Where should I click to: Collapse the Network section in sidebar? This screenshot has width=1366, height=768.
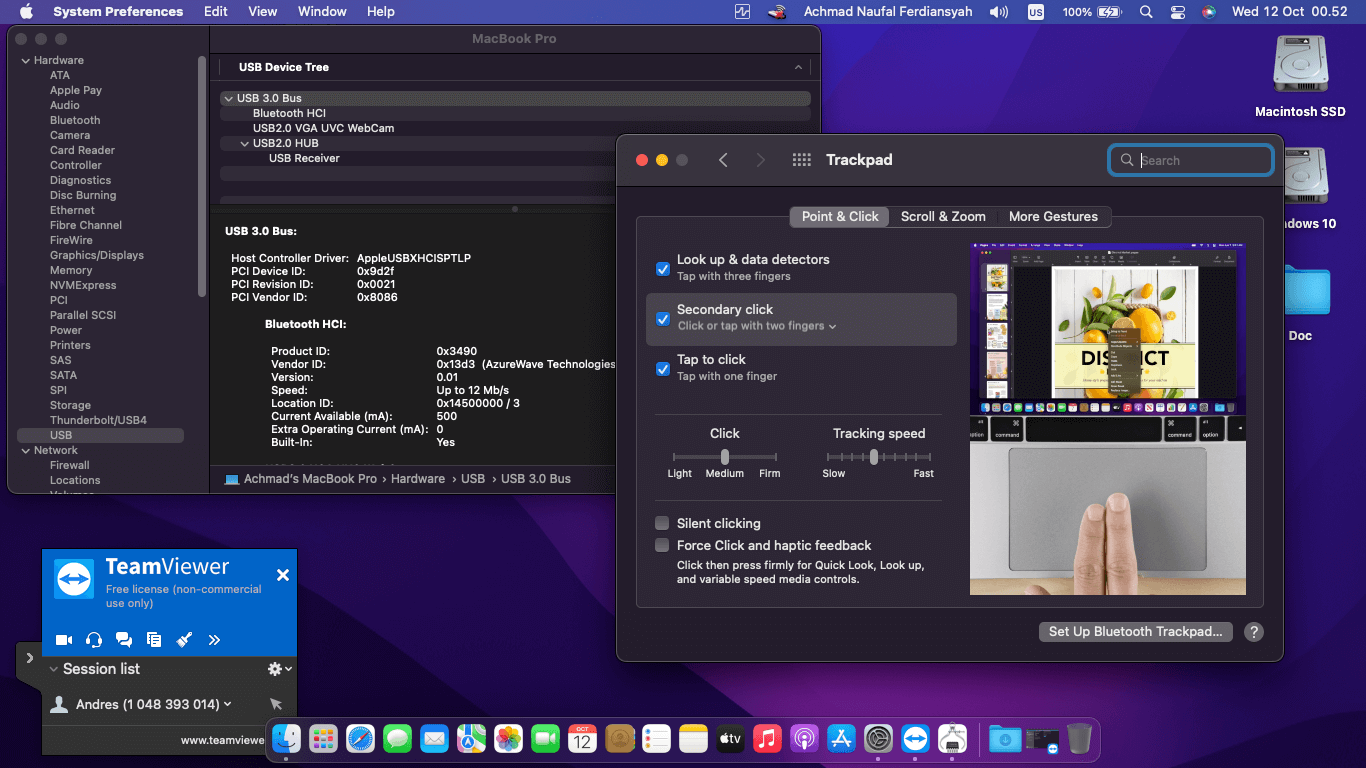[x=25, y=450]
